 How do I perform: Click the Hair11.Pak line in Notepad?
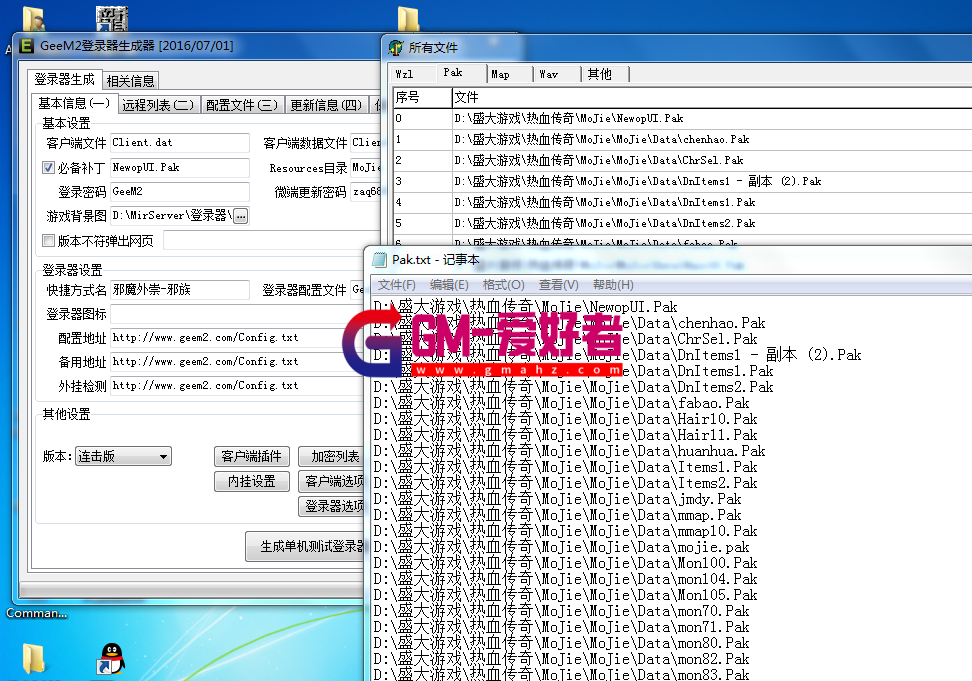point(565,436)
